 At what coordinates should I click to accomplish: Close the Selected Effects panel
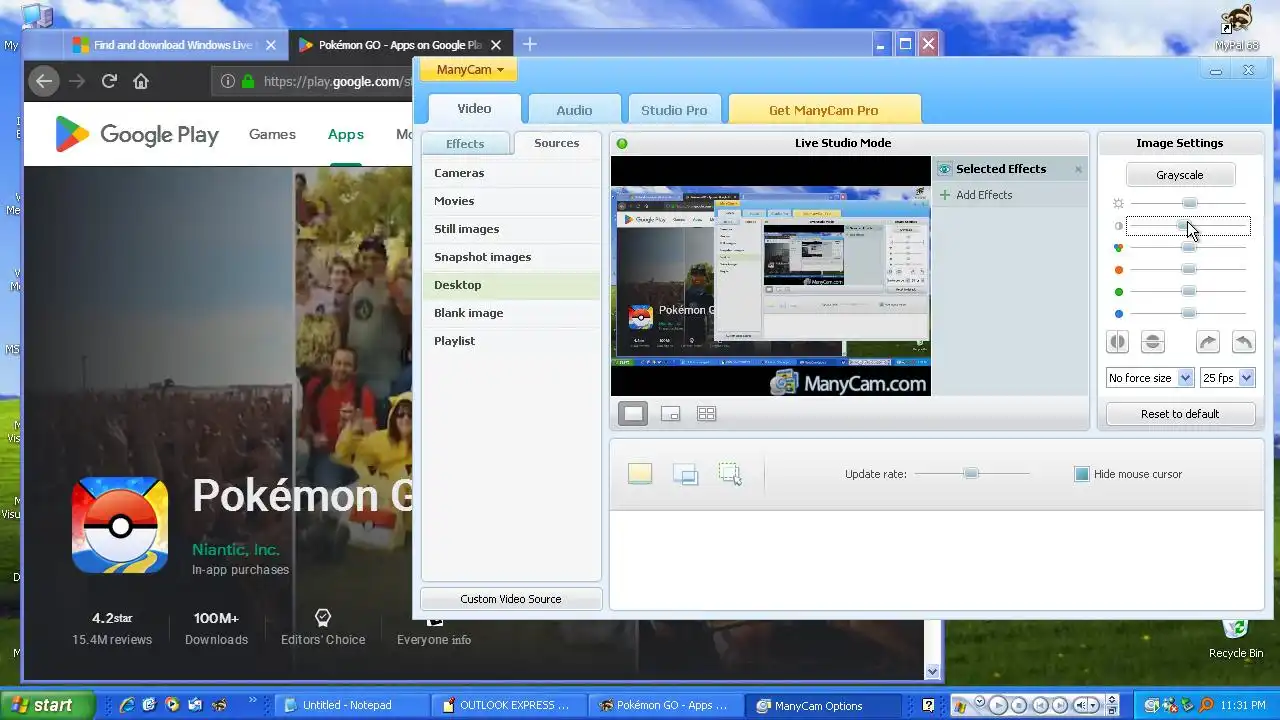1078,169
